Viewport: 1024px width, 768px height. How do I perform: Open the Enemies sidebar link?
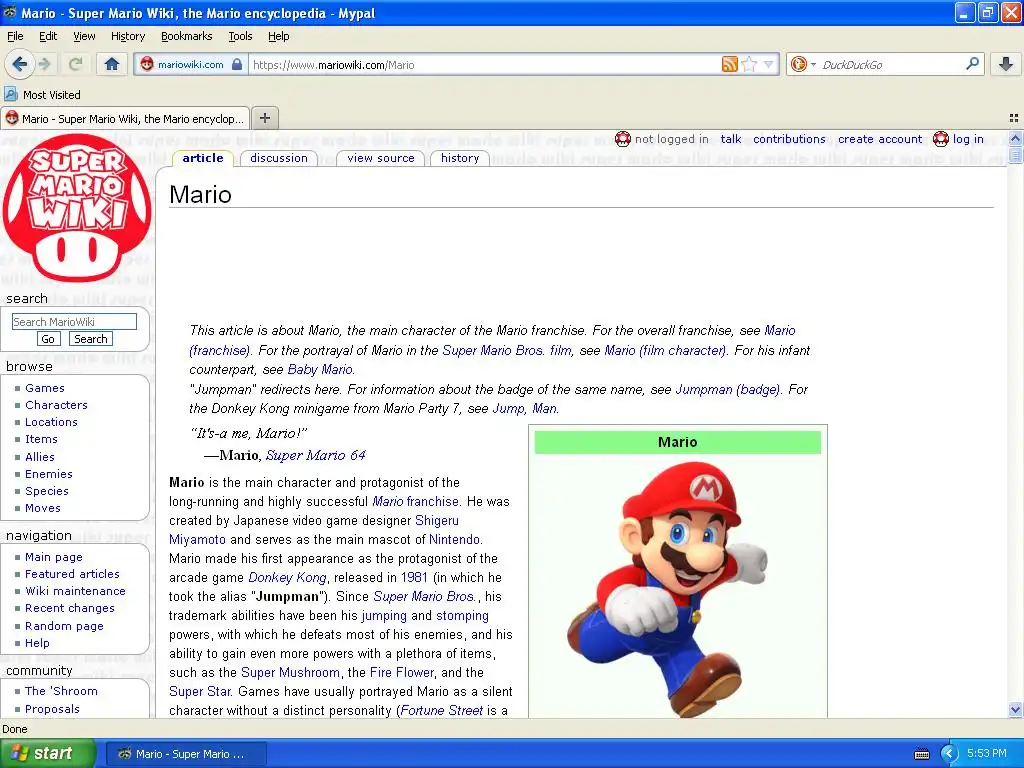(48, 474)
